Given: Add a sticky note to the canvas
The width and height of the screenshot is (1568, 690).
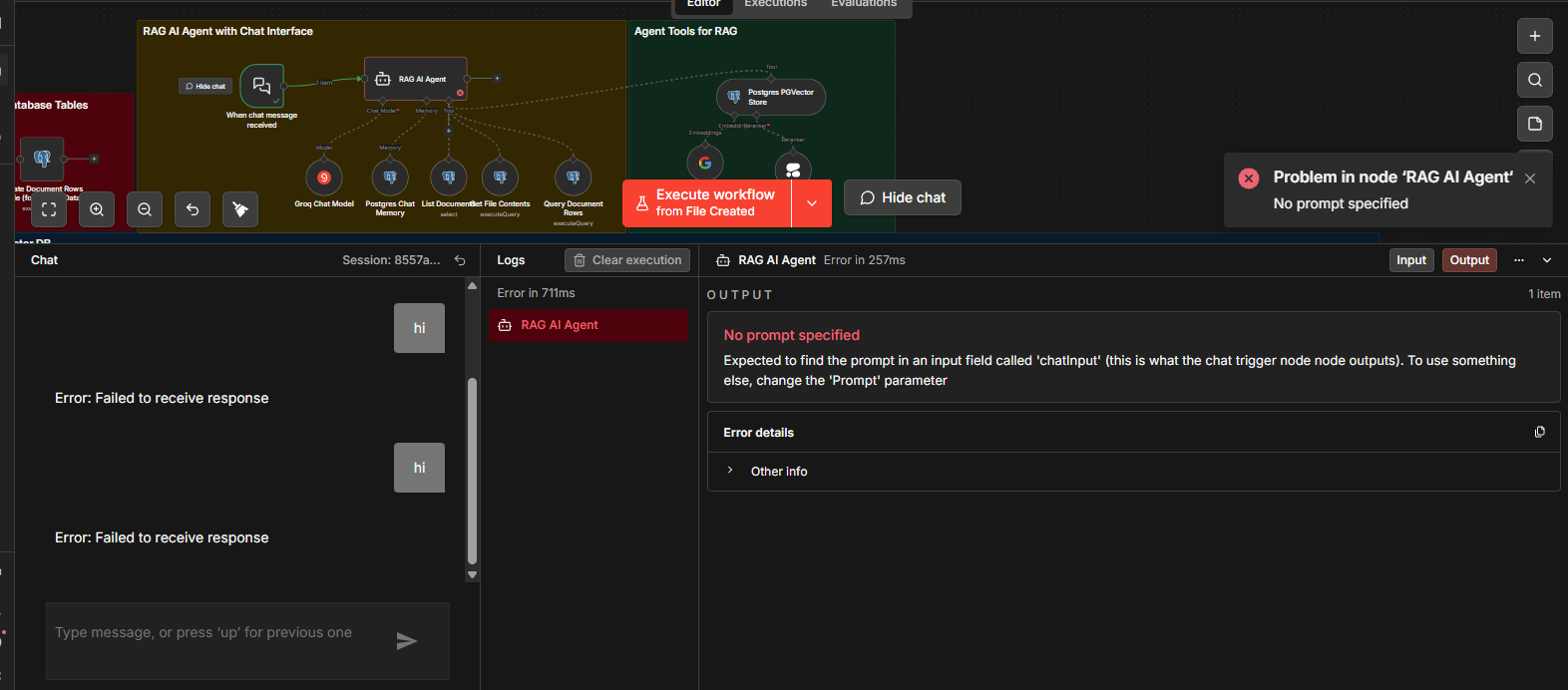Looking at the screenshot, I should 1535,124.
